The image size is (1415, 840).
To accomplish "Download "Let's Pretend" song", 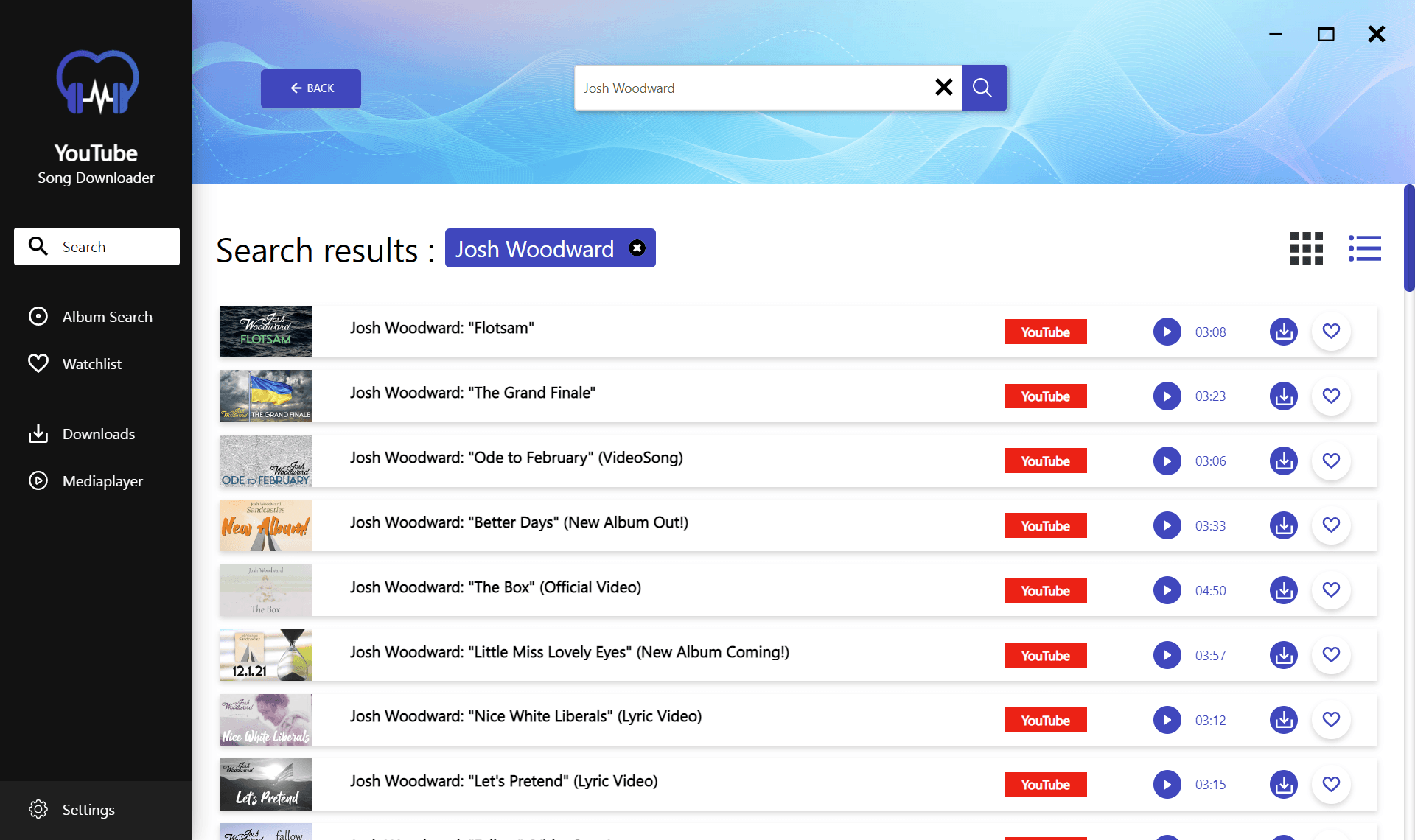I will point(1283,785).
